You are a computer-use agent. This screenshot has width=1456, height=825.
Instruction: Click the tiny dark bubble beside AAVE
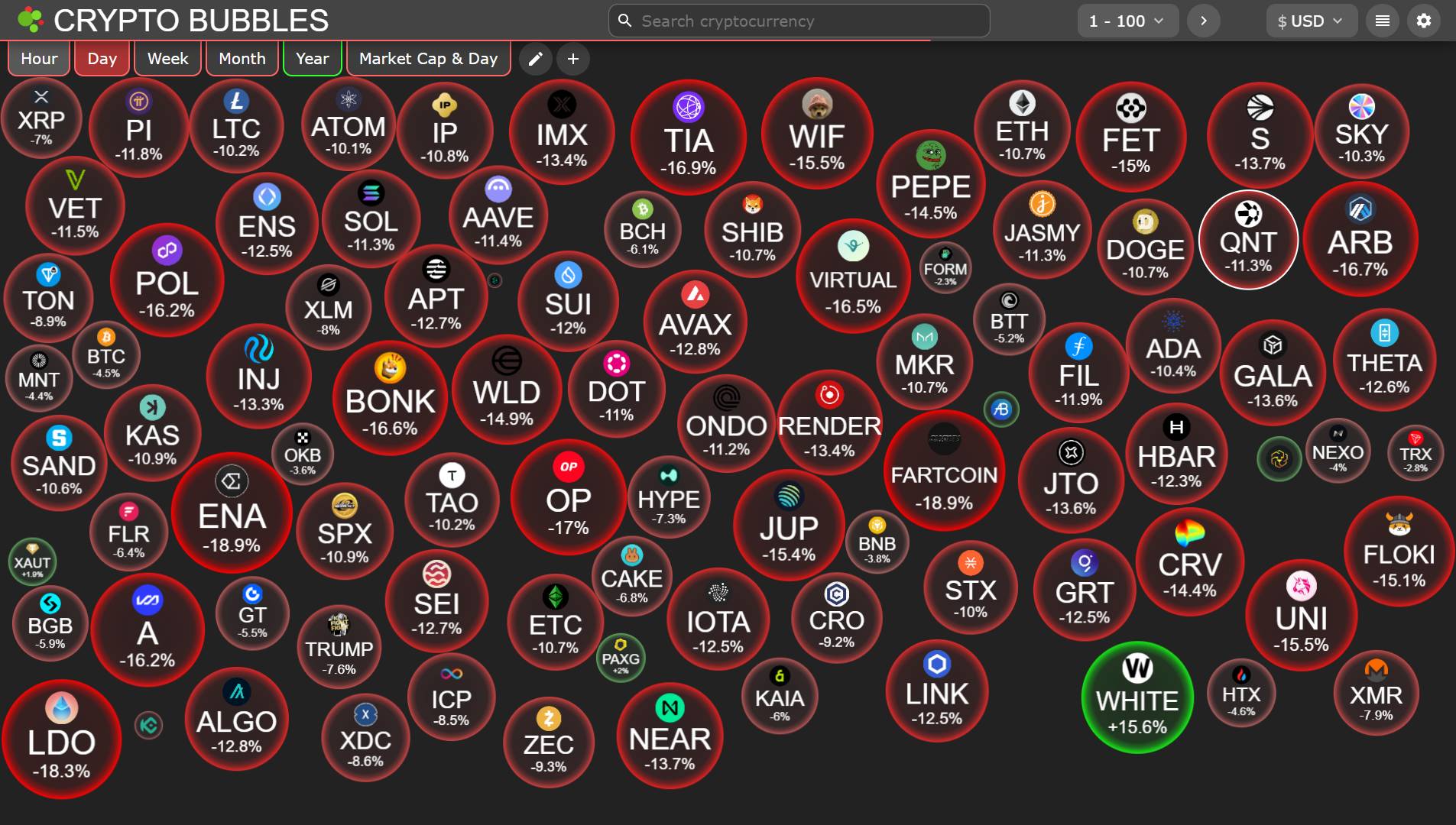coord(495,280)
